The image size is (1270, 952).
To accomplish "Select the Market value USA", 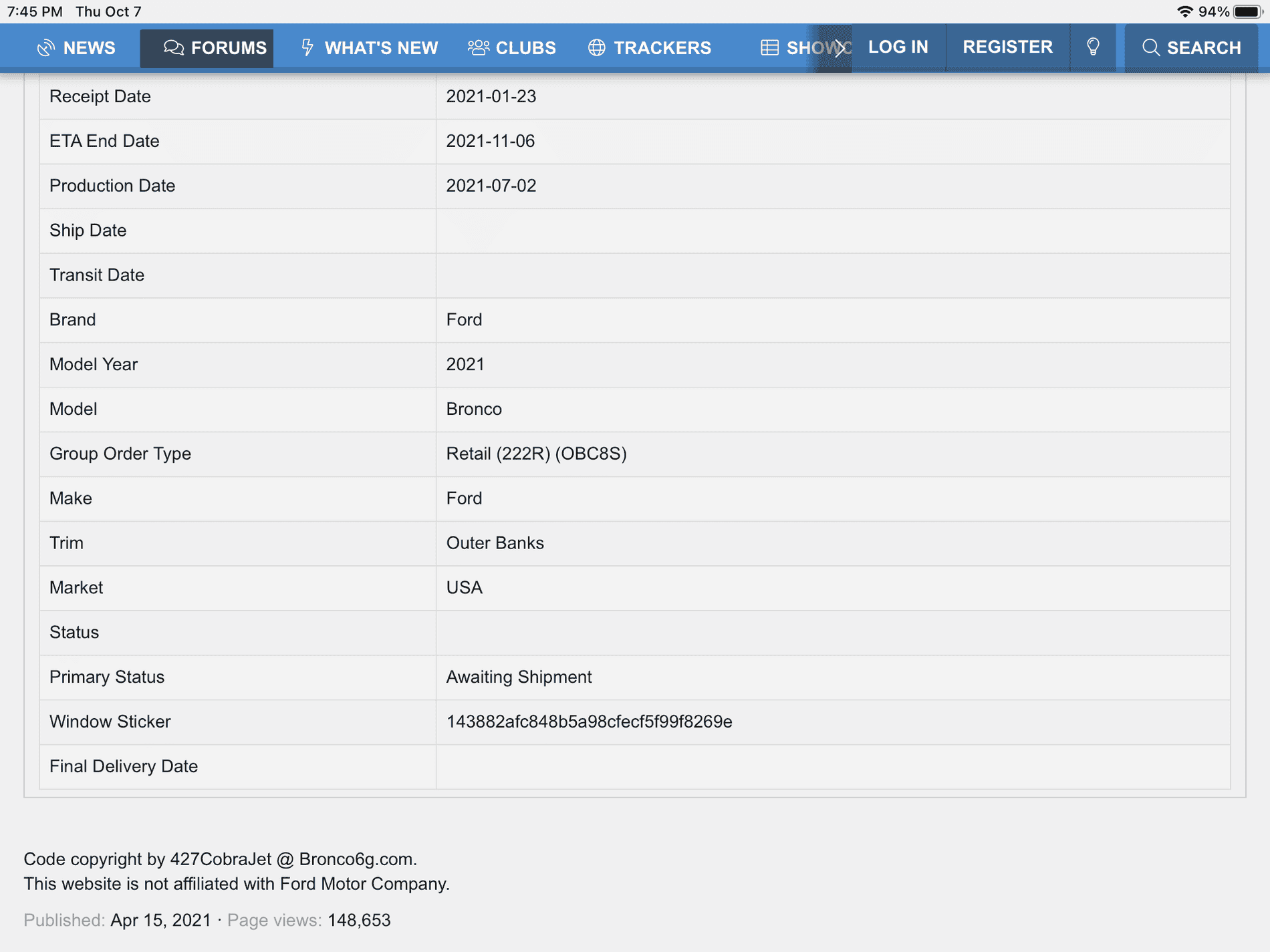I will [464, 588].
